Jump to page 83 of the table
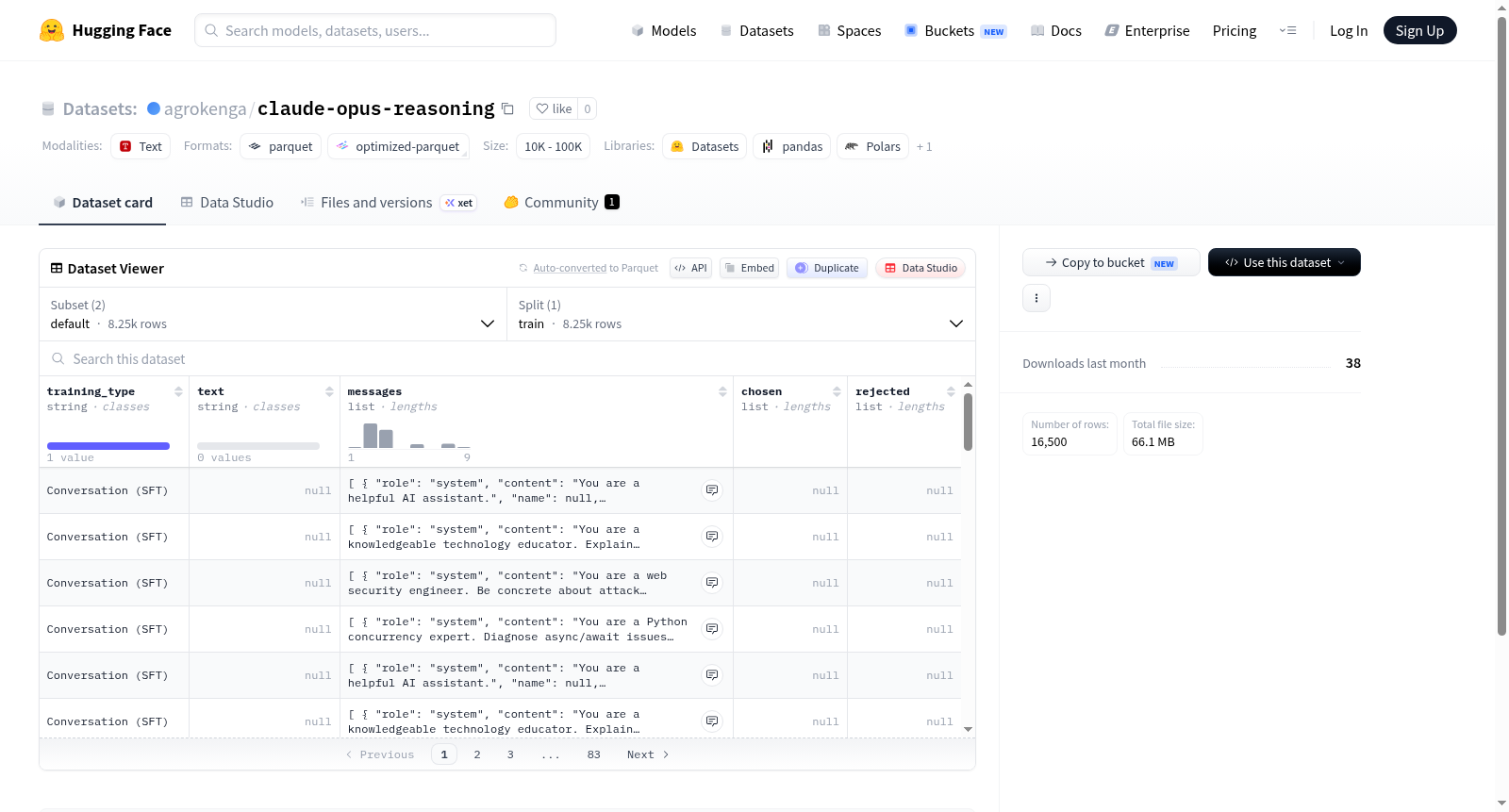The width and height of the screenshot is (1509, 812). coord(593,754)
